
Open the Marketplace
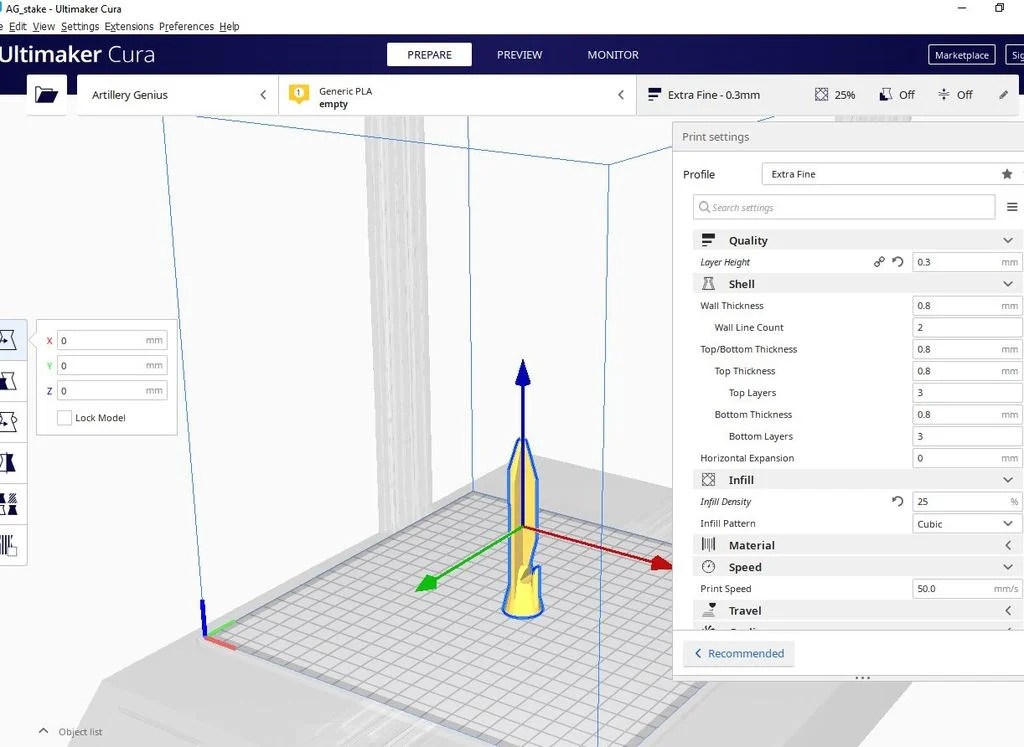point(961,55)
